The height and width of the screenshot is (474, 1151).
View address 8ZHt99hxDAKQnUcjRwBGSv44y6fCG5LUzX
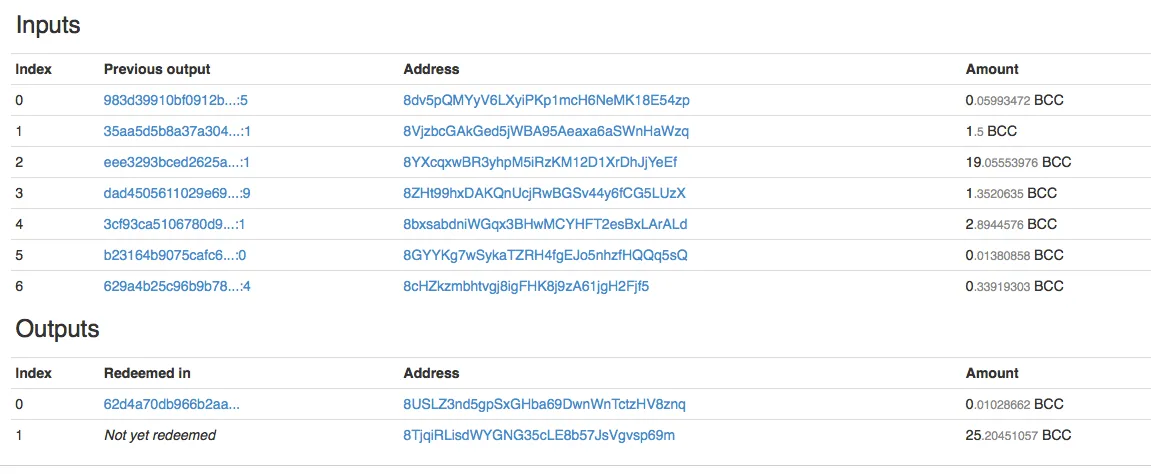[x=545, y=194]
